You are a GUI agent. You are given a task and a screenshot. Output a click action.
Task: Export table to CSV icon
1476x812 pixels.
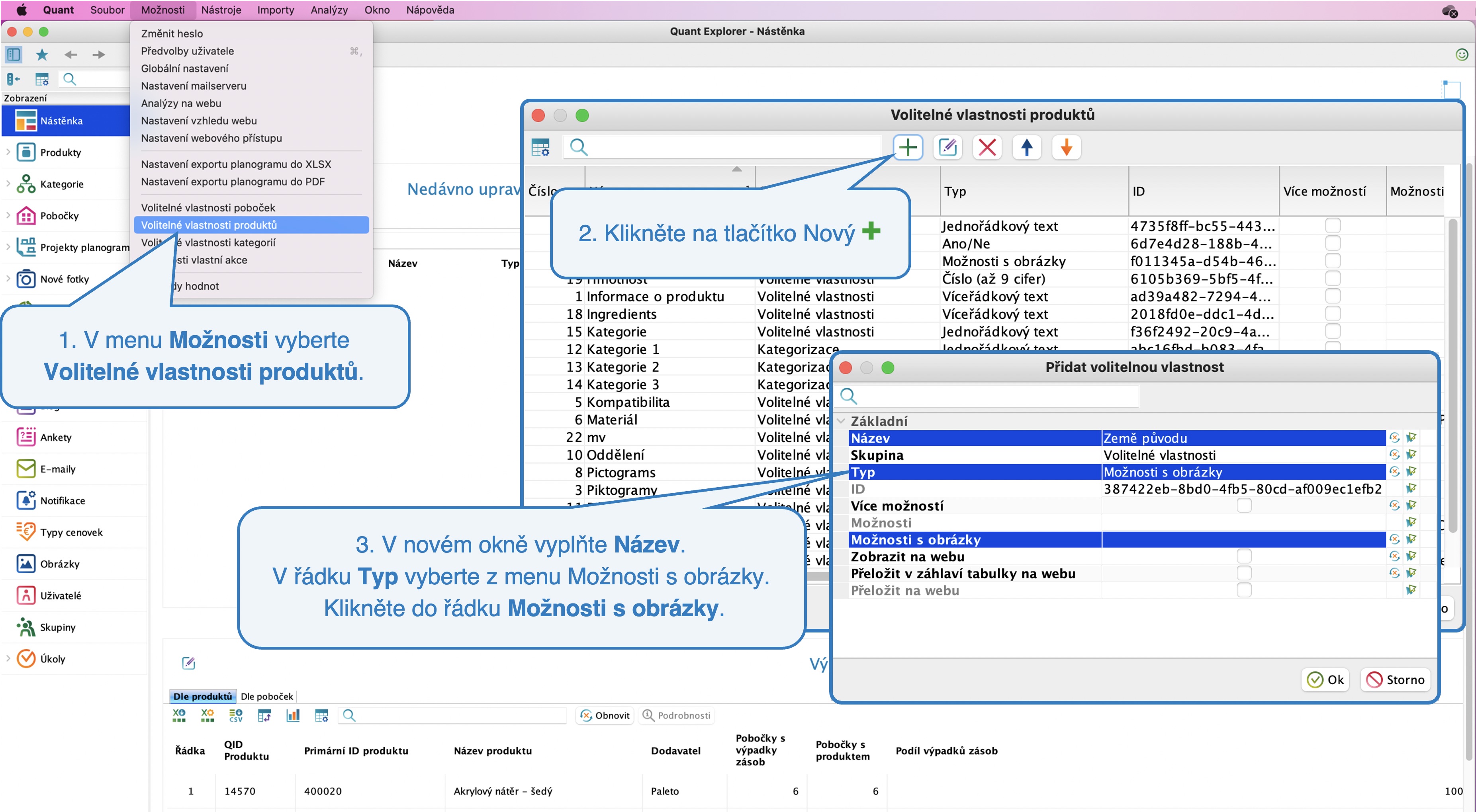pos(235,715)
